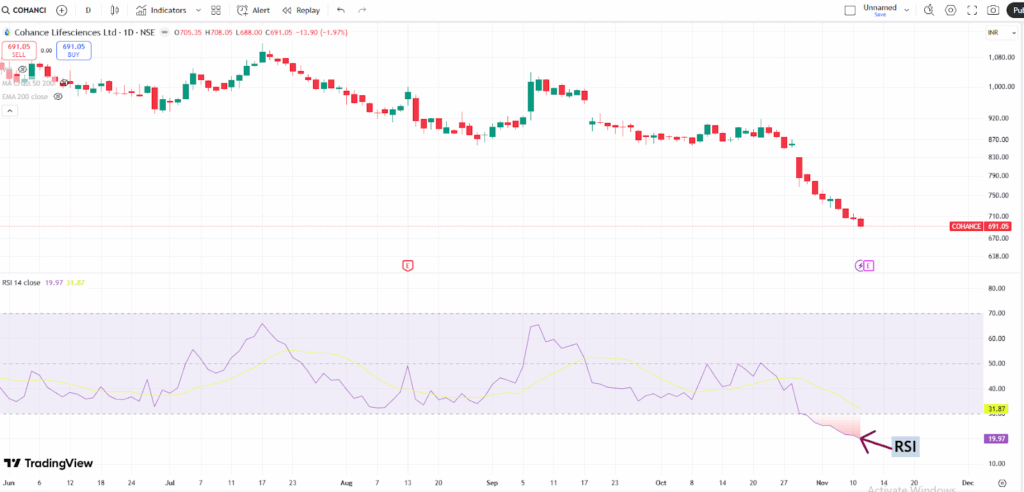Open quick search magnifier icon
Image resolution: width=1024 pixels, height=492 pixels.
coord(928,10)
